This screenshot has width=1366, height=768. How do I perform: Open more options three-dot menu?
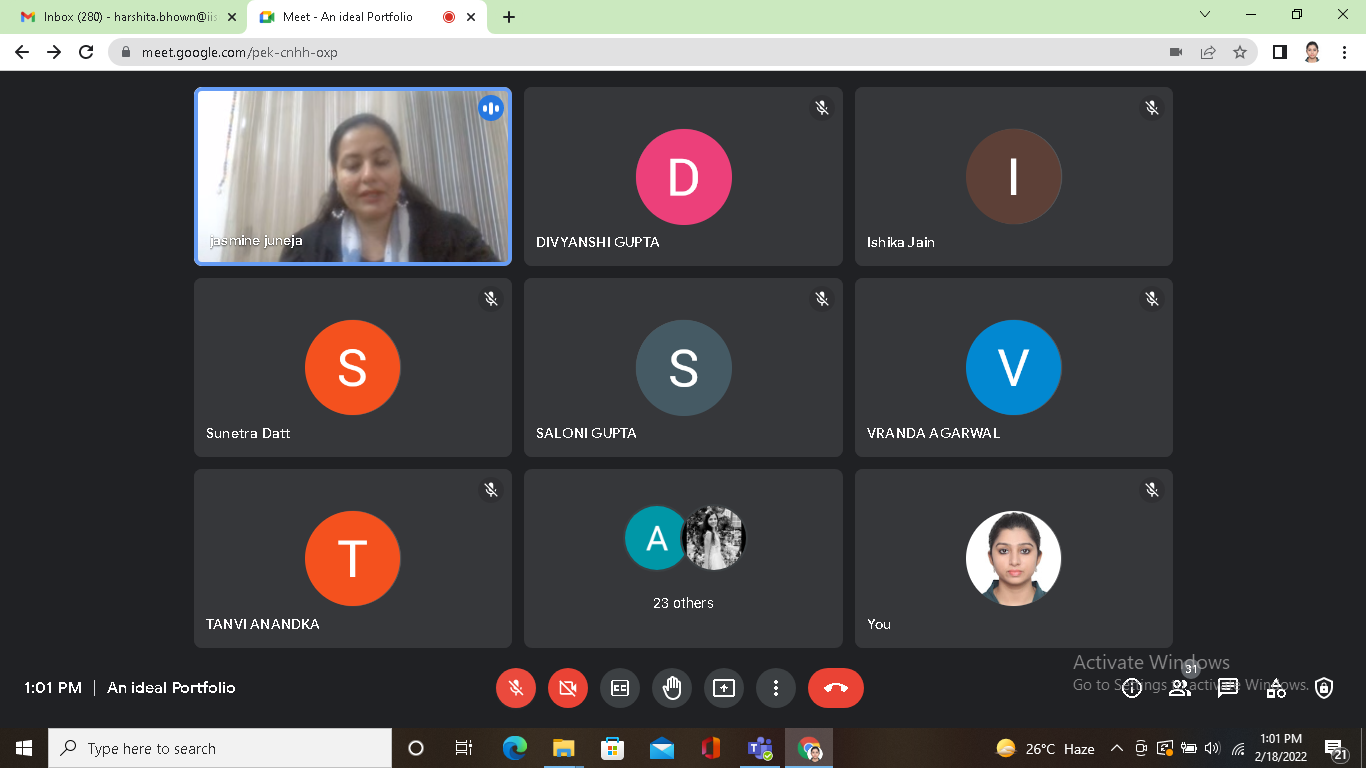point(776,688)
